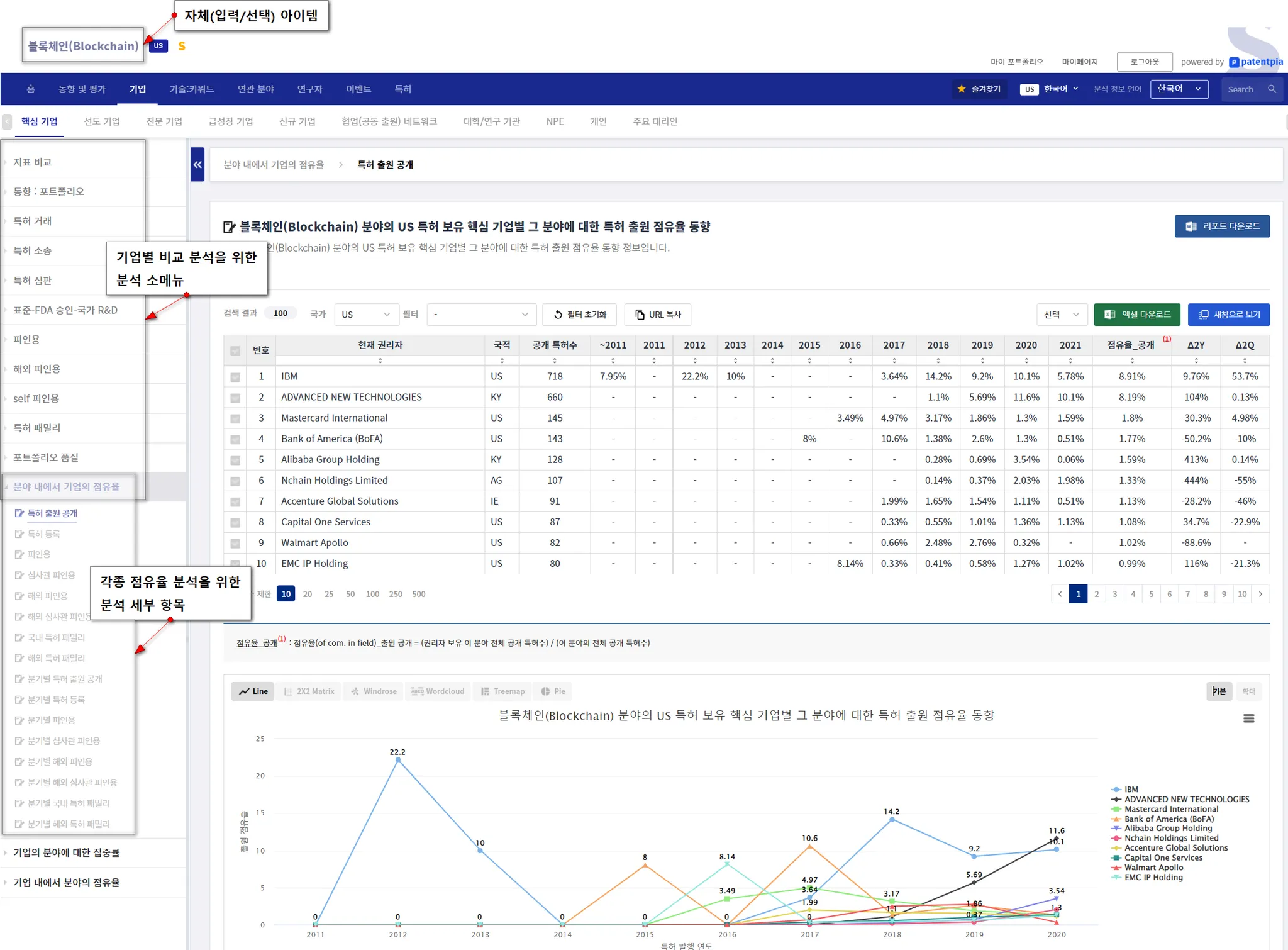1288x950 pixels.
Task: Open the 선택 dropdown
Action: point(1062,315)
